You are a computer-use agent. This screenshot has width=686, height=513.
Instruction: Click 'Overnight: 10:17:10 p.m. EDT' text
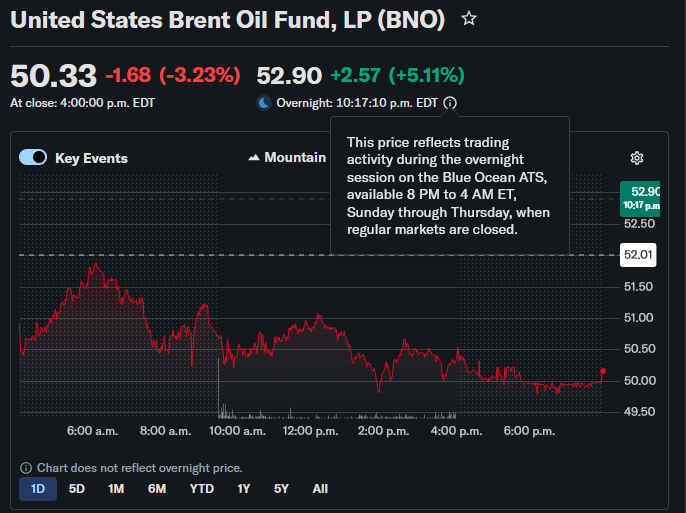coord(357,103)
